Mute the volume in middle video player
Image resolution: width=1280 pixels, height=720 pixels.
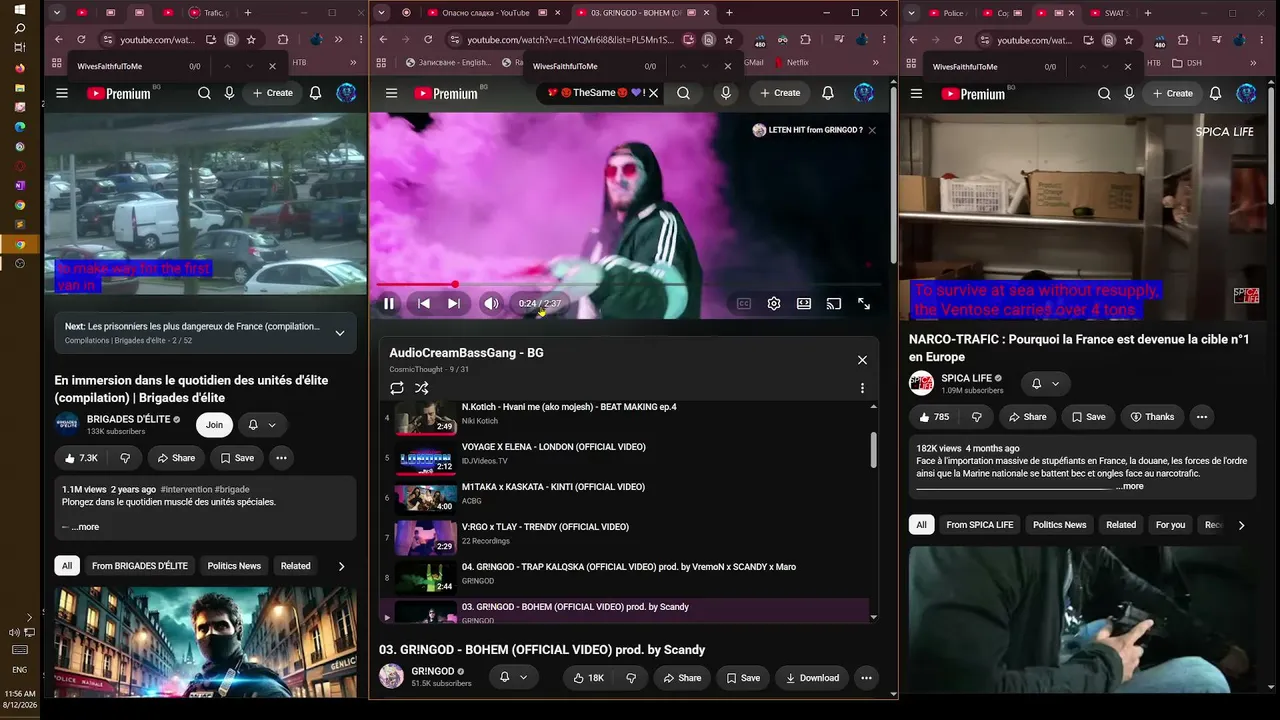[491, 303]
